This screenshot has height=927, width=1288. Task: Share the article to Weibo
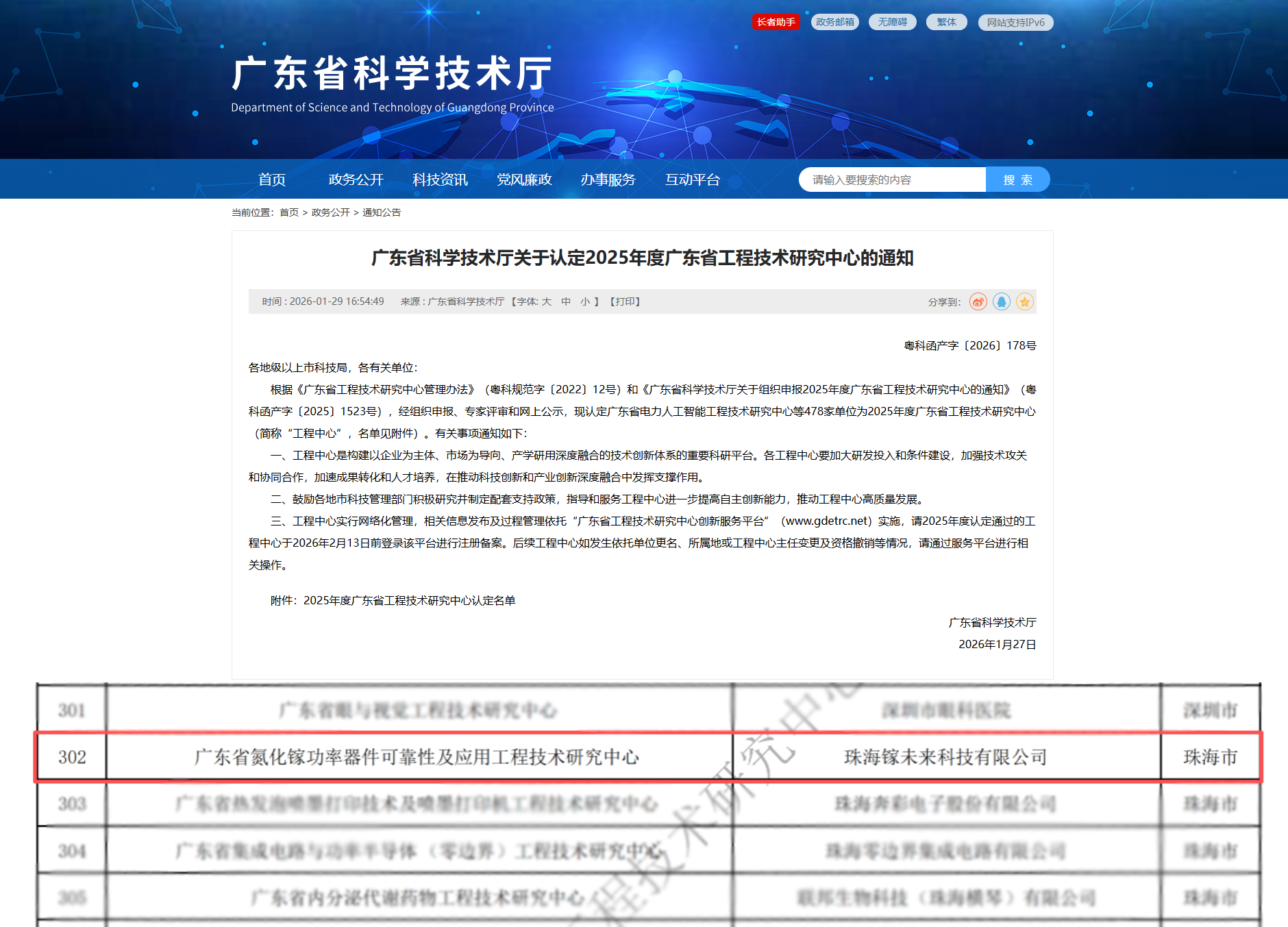click(x=978, y=301)
